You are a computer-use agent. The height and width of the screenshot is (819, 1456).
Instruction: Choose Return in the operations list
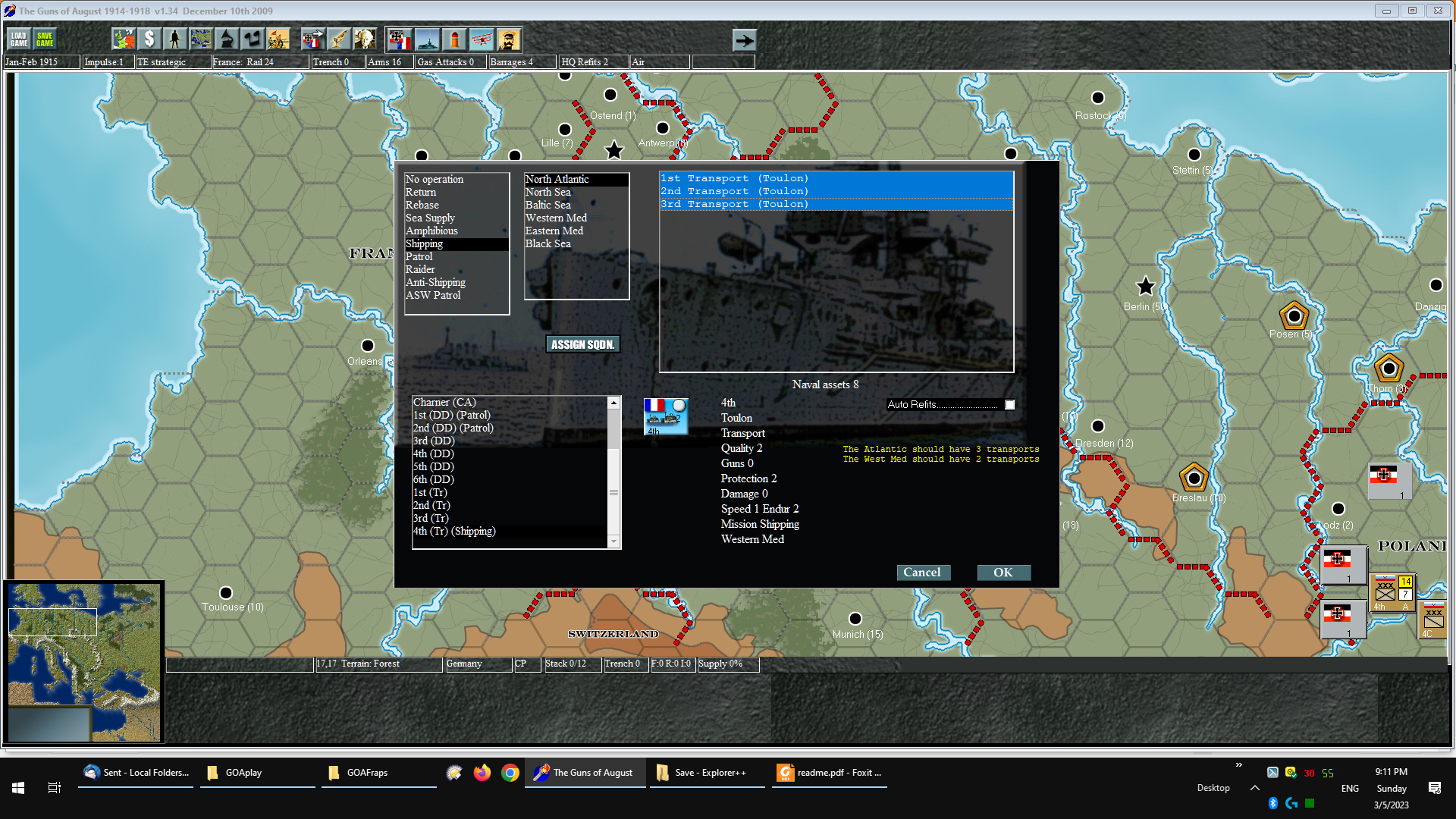click(457, 193)
